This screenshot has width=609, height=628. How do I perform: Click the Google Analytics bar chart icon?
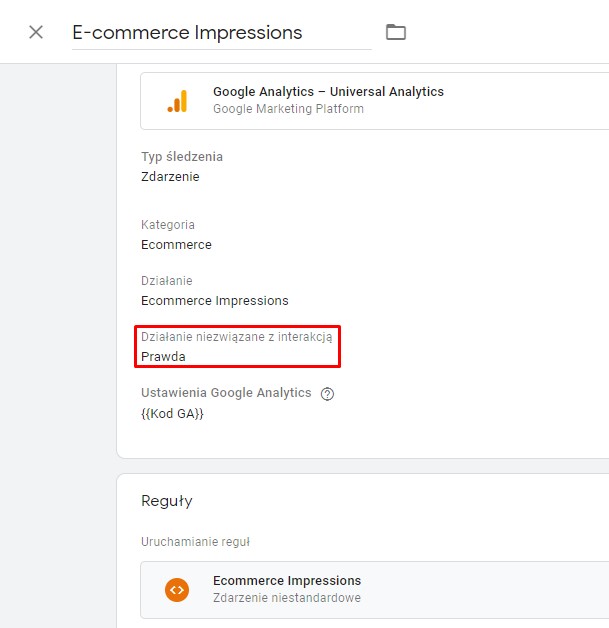pos(177,101)
